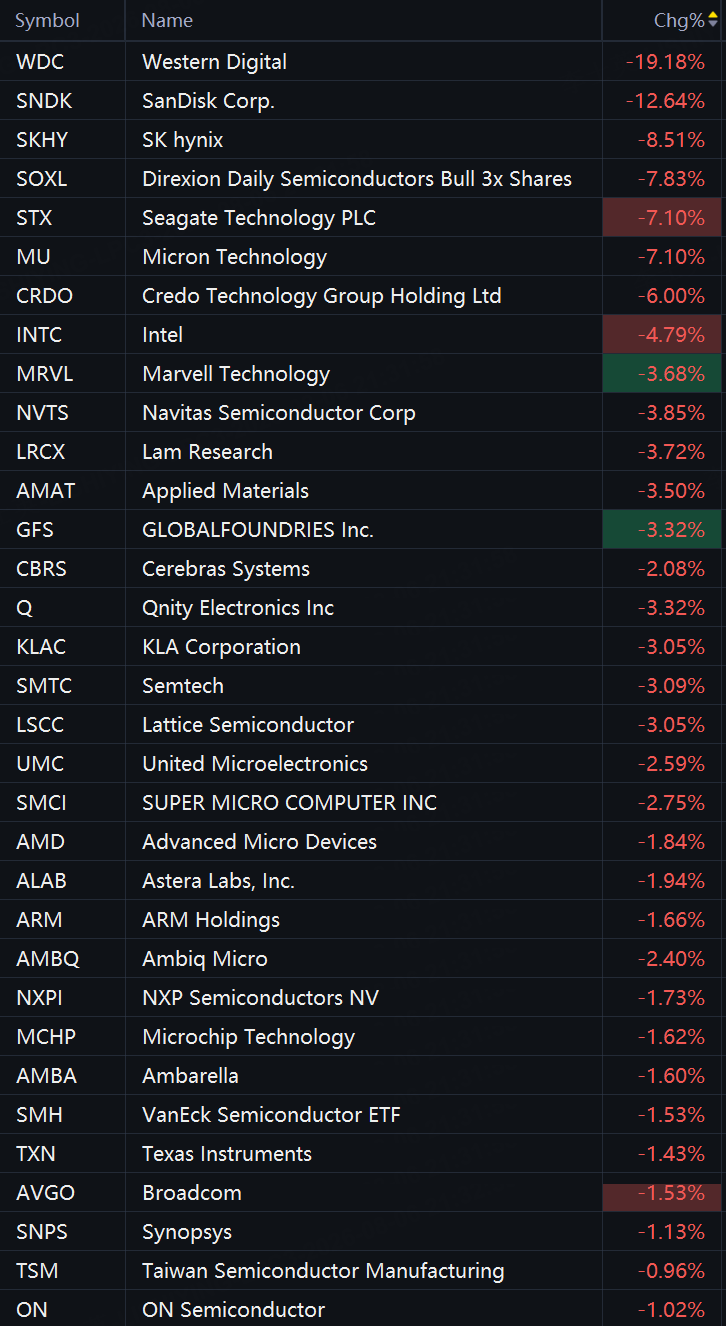This screenshot has width=726, height=1326.
Task: Click Intel's highlighted -4.79% cell
Action: coord(662,334)
